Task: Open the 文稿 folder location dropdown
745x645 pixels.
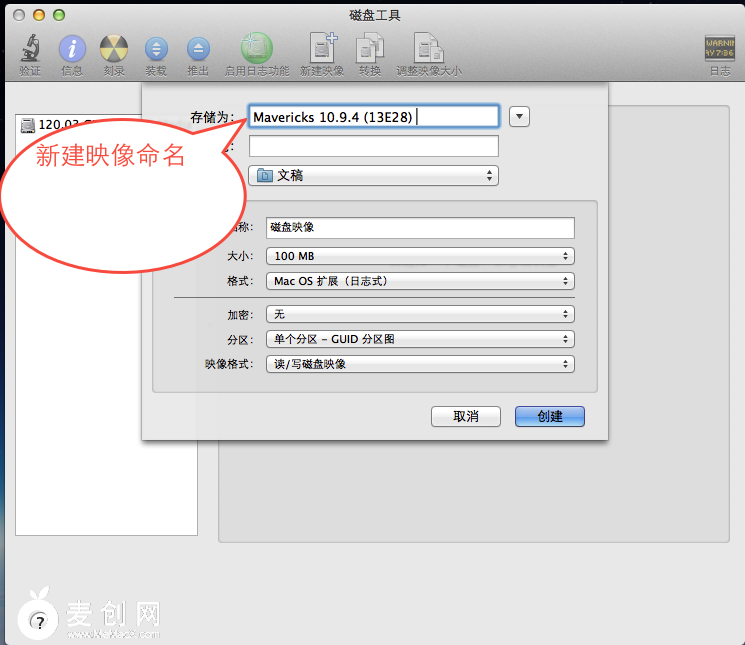Action: (373, 176)
